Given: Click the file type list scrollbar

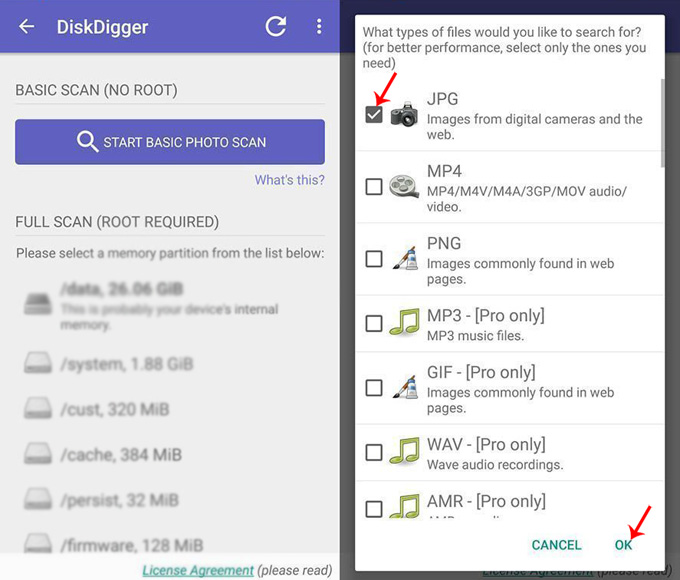Looking at the screenshot, I should 662,123.
